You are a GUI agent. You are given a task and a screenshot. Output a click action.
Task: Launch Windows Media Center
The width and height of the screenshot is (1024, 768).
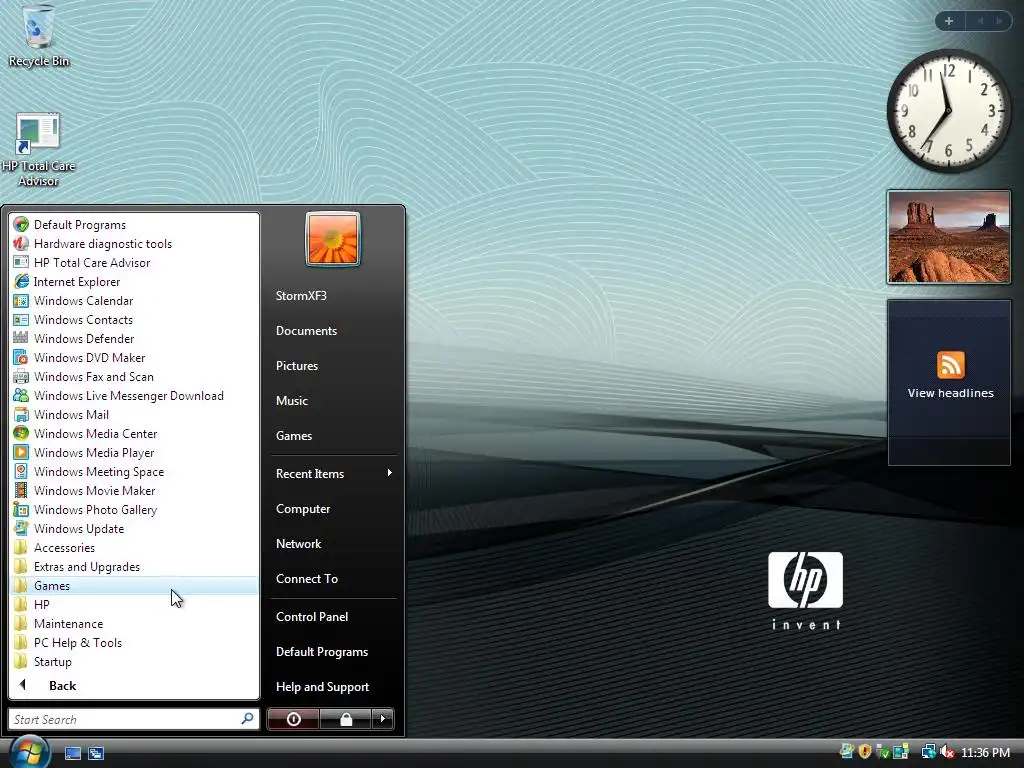coord(135,434)
